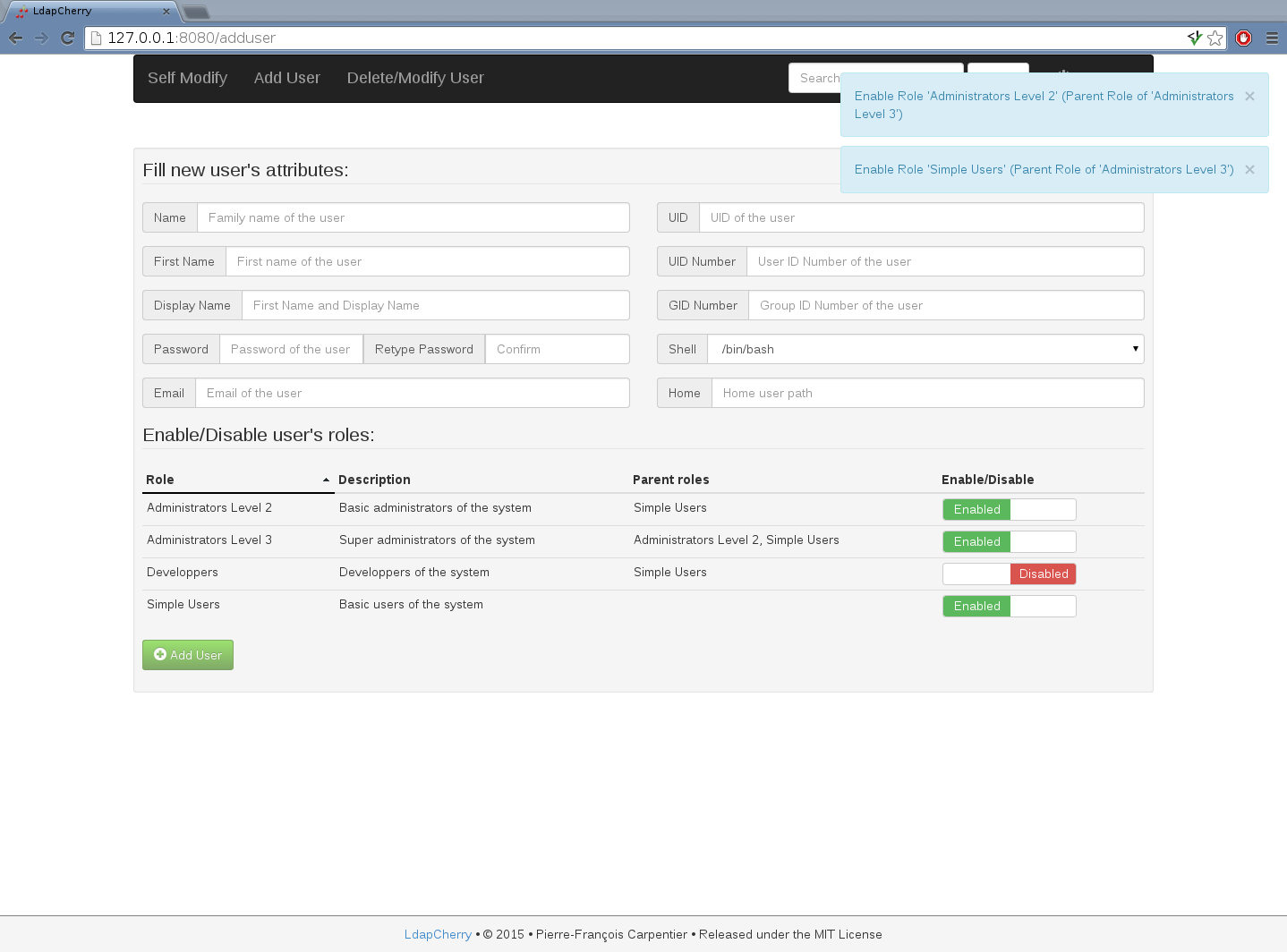Open the browser hamburger menu
Screen dimensions: 1287x952
pyautogui.click(x=1271, y=38)
